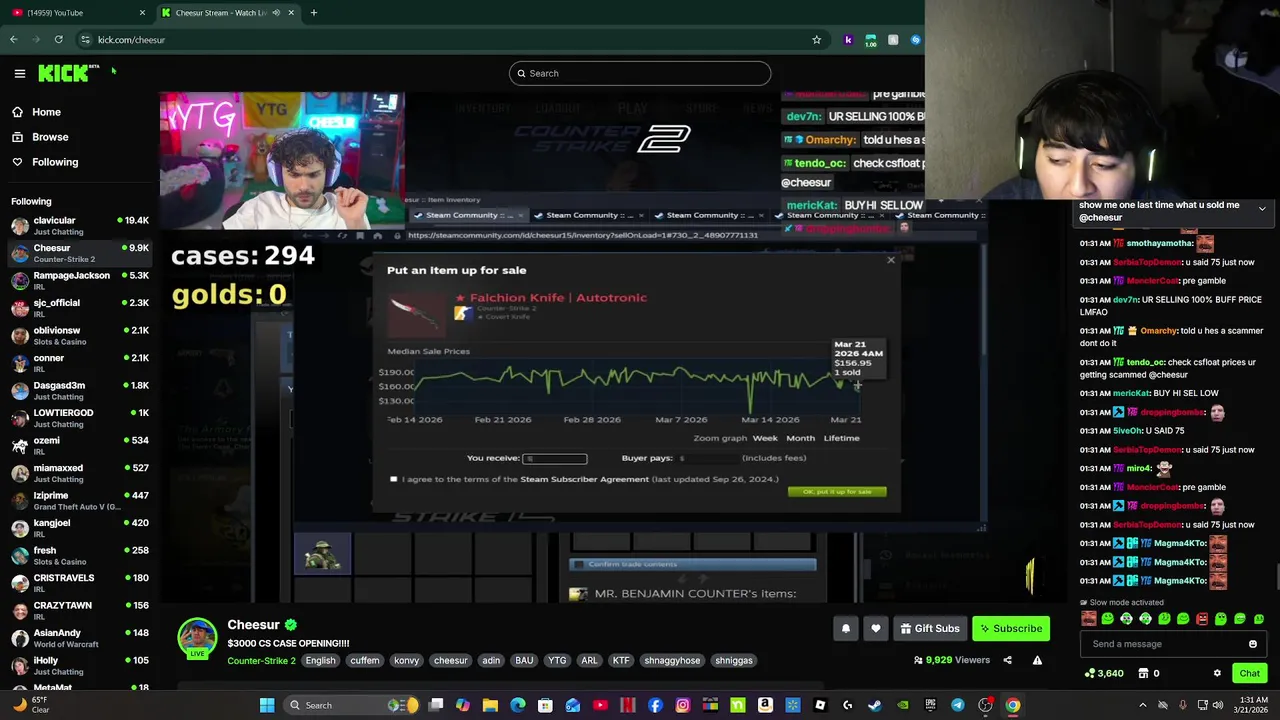Collapse the pinned chat message chevron
Image resolution: width=1280 pixels, height=720 pixels.
(1262, 209)
